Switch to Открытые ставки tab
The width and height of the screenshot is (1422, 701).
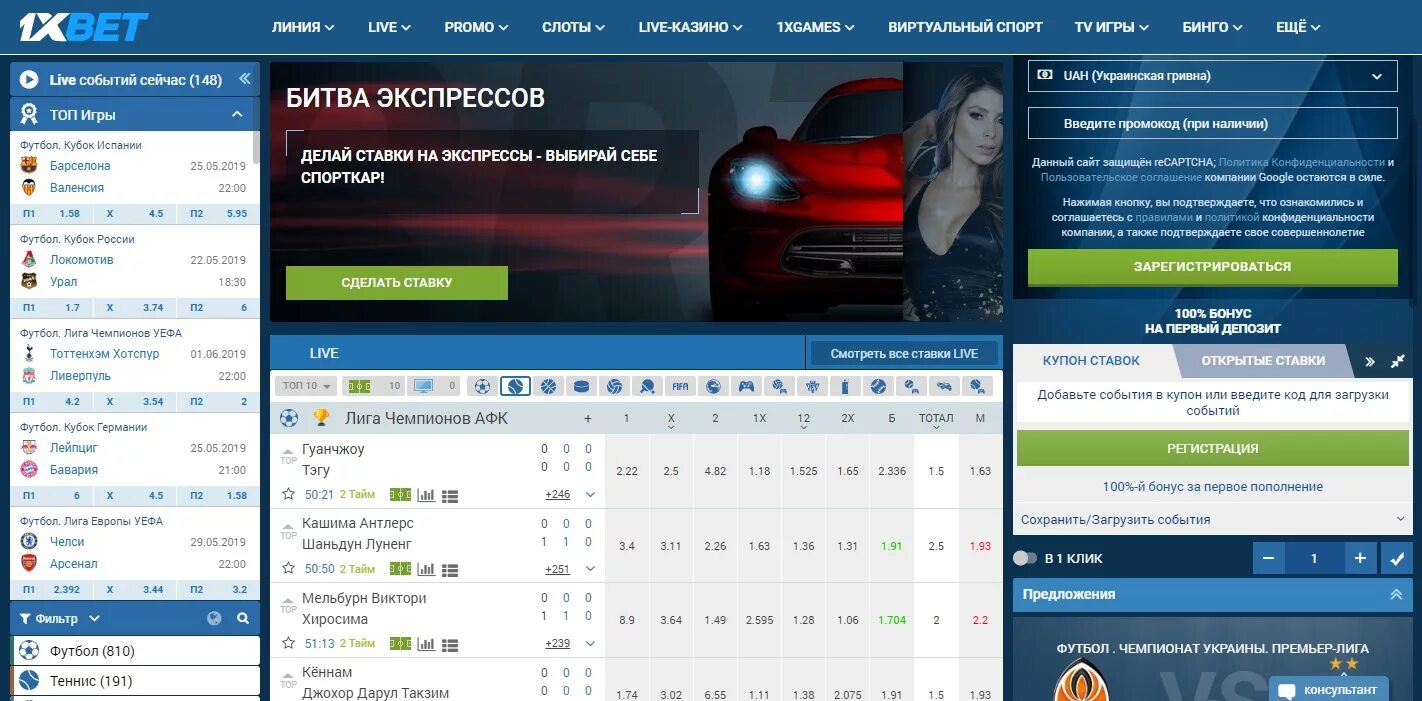1263,361
